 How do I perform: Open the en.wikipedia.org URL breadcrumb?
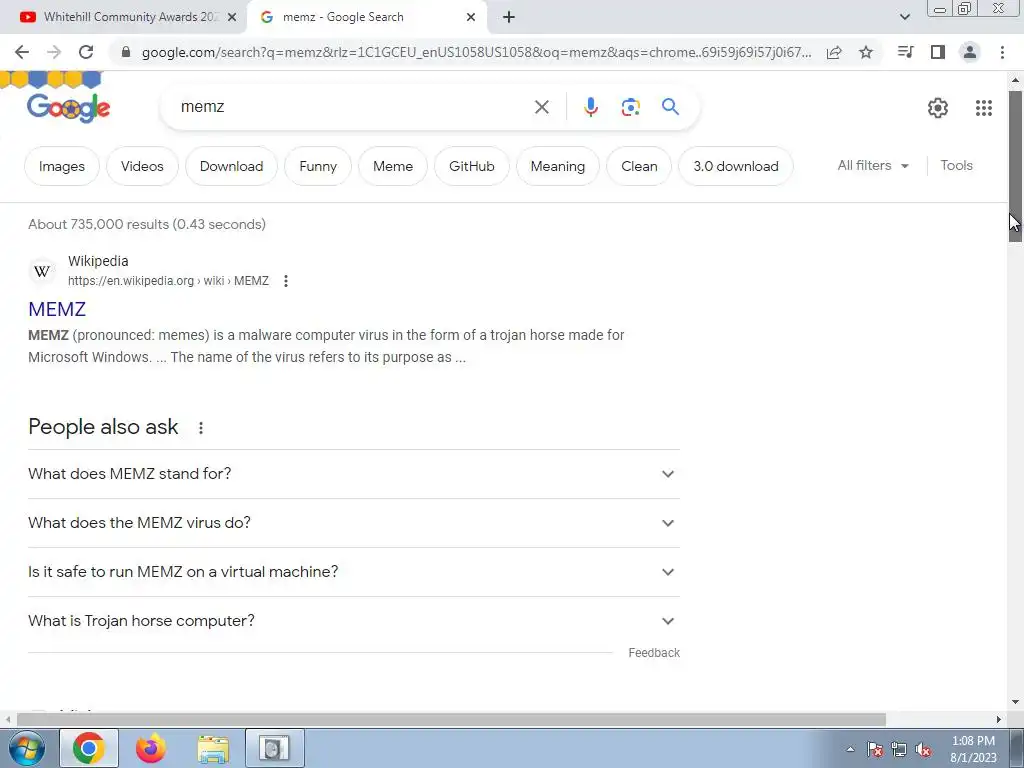click(168, 281)
